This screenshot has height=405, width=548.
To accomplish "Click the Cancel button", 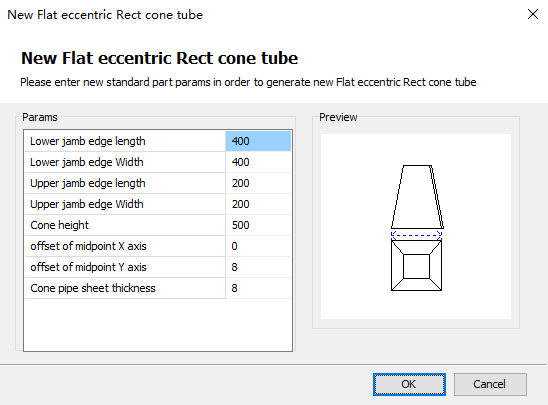I will 490,384.
